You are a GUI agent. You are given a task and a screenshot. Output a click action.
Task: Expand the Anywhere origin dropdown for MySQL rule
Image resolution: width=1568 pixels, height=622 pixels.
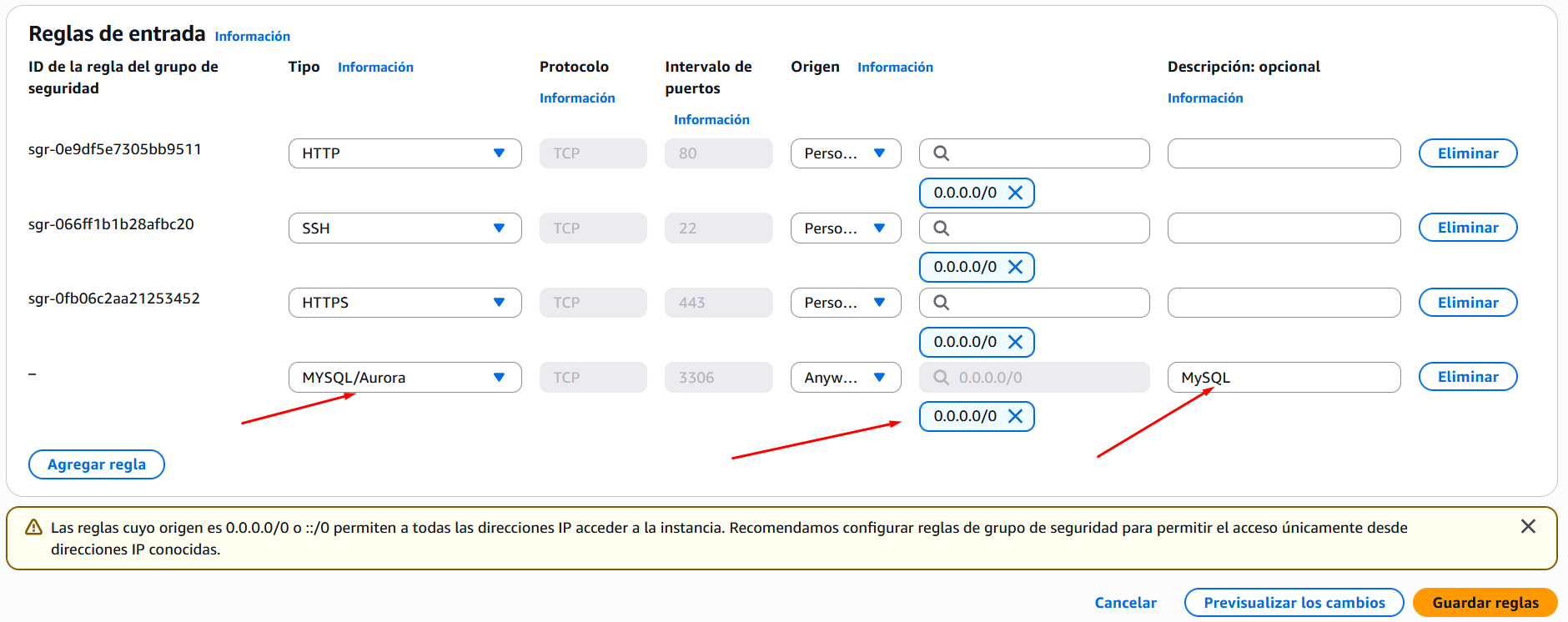coord(845,378)
